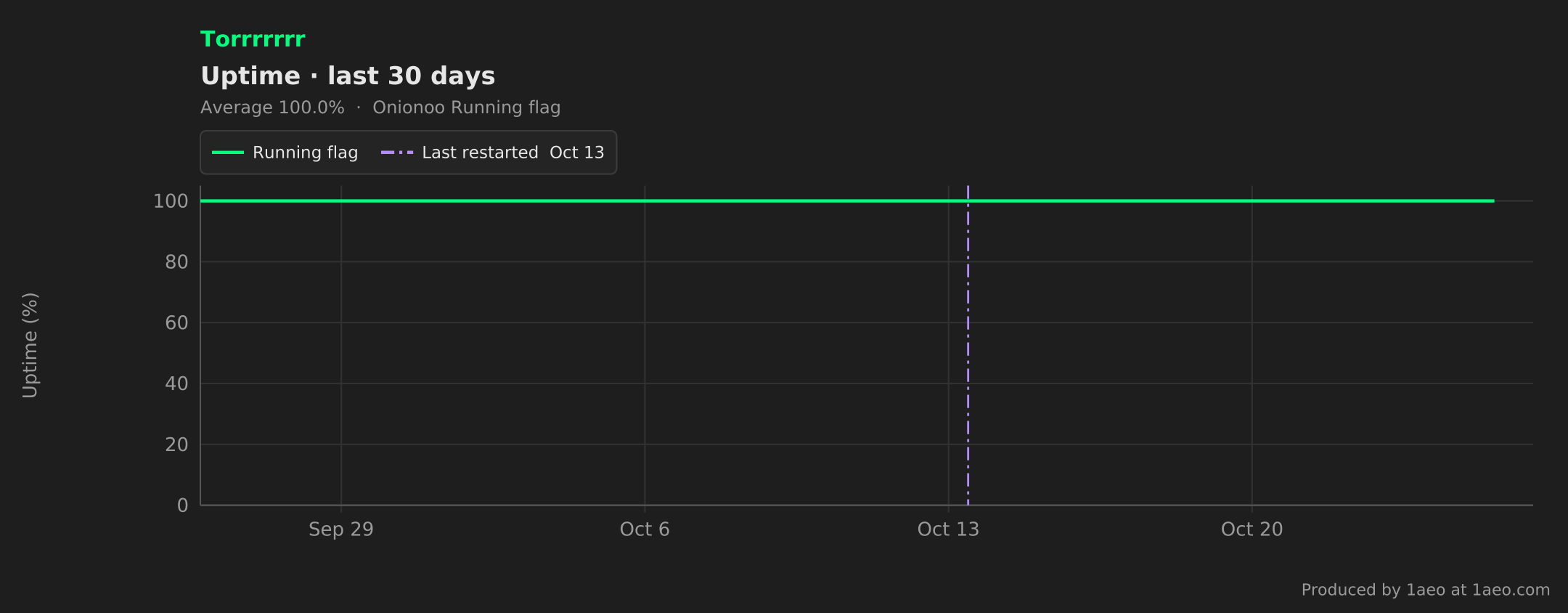The width and height of the screenshot is (1568, 613).
Task: Click the purple dashed Last restarted legend swatch
Action: [397, 153]
